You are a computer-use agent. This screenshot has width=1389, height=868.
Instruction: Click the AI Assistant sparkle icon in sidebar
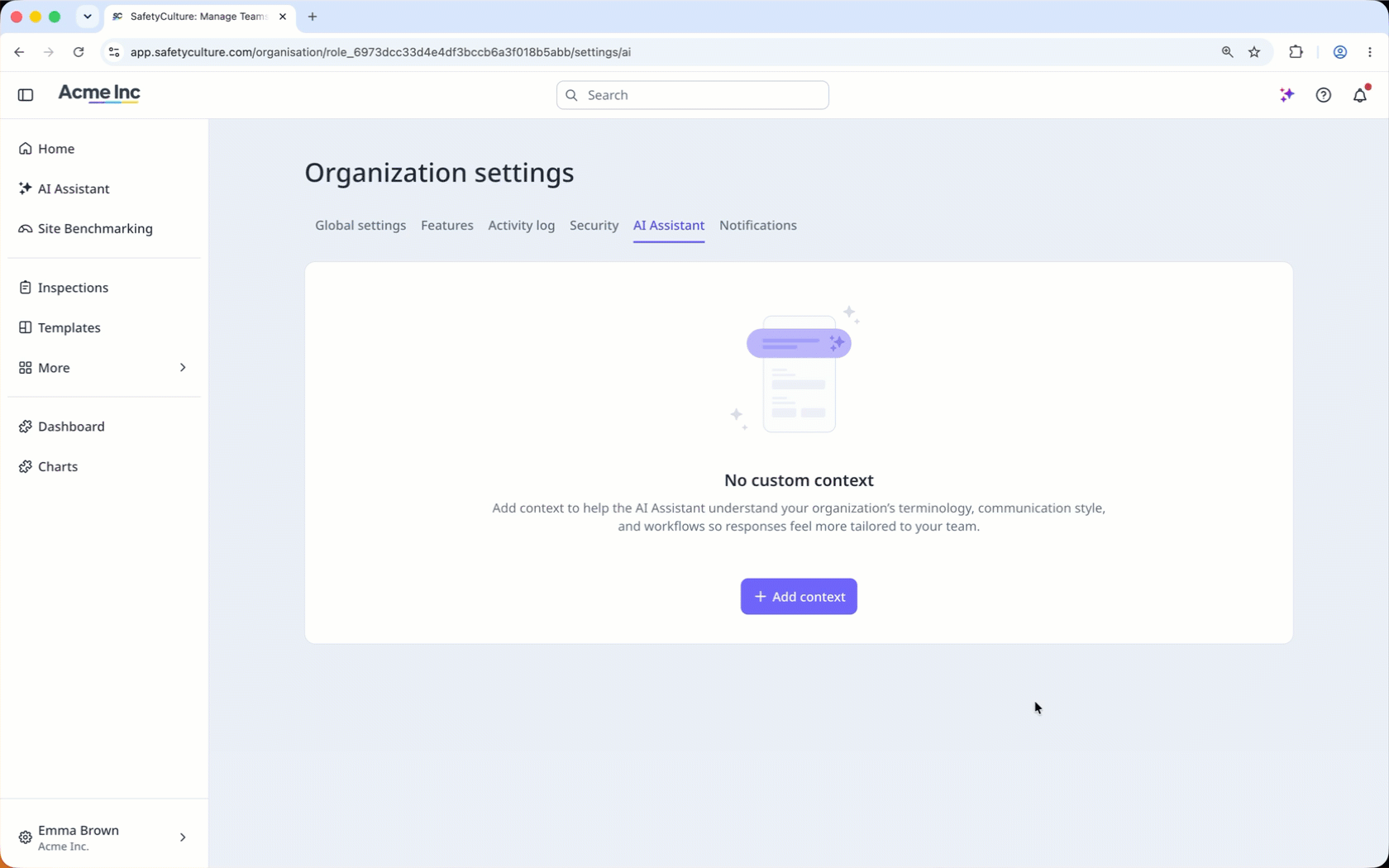(26, 188)
